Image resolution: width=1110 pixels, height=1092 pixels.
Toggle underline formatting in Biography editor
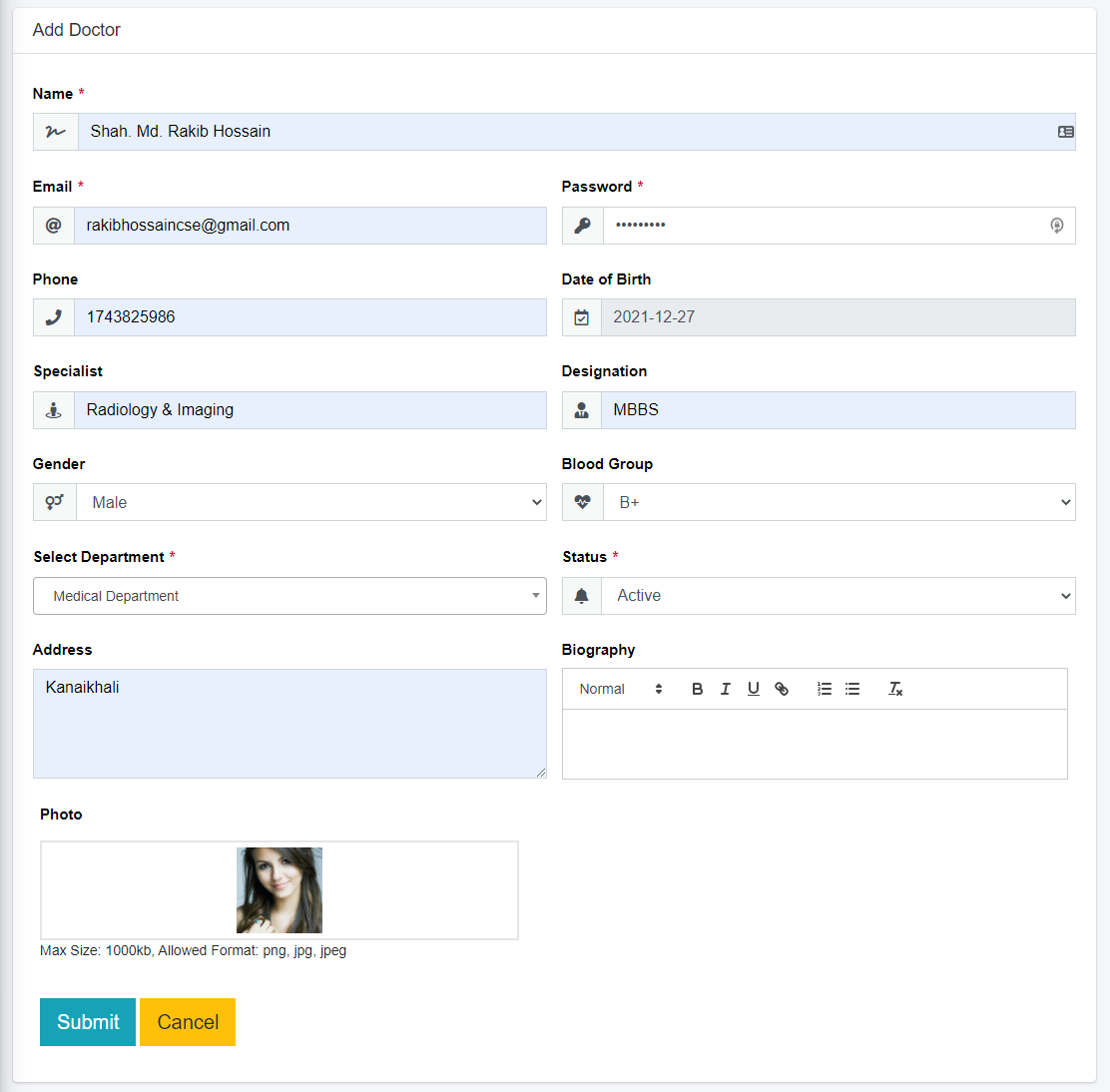[x=754, y=689]
